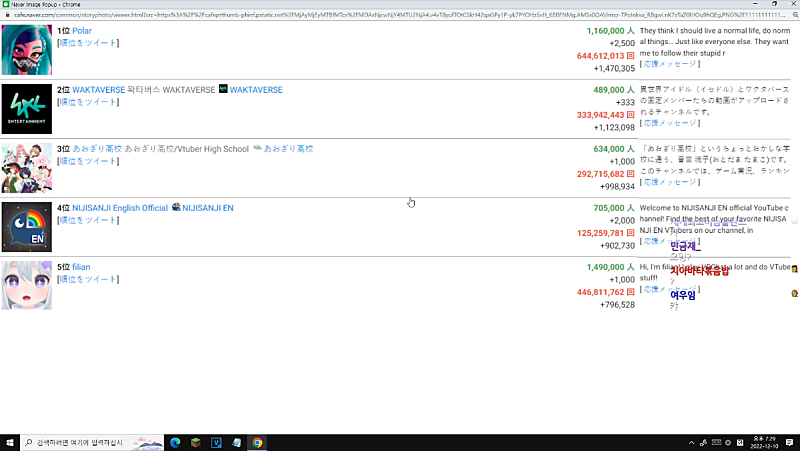Image resolution: width=800 pixels, height=451 pixels.
Task: Click small NIJISANJI EN channel icon
Action: tap(176, 207)
